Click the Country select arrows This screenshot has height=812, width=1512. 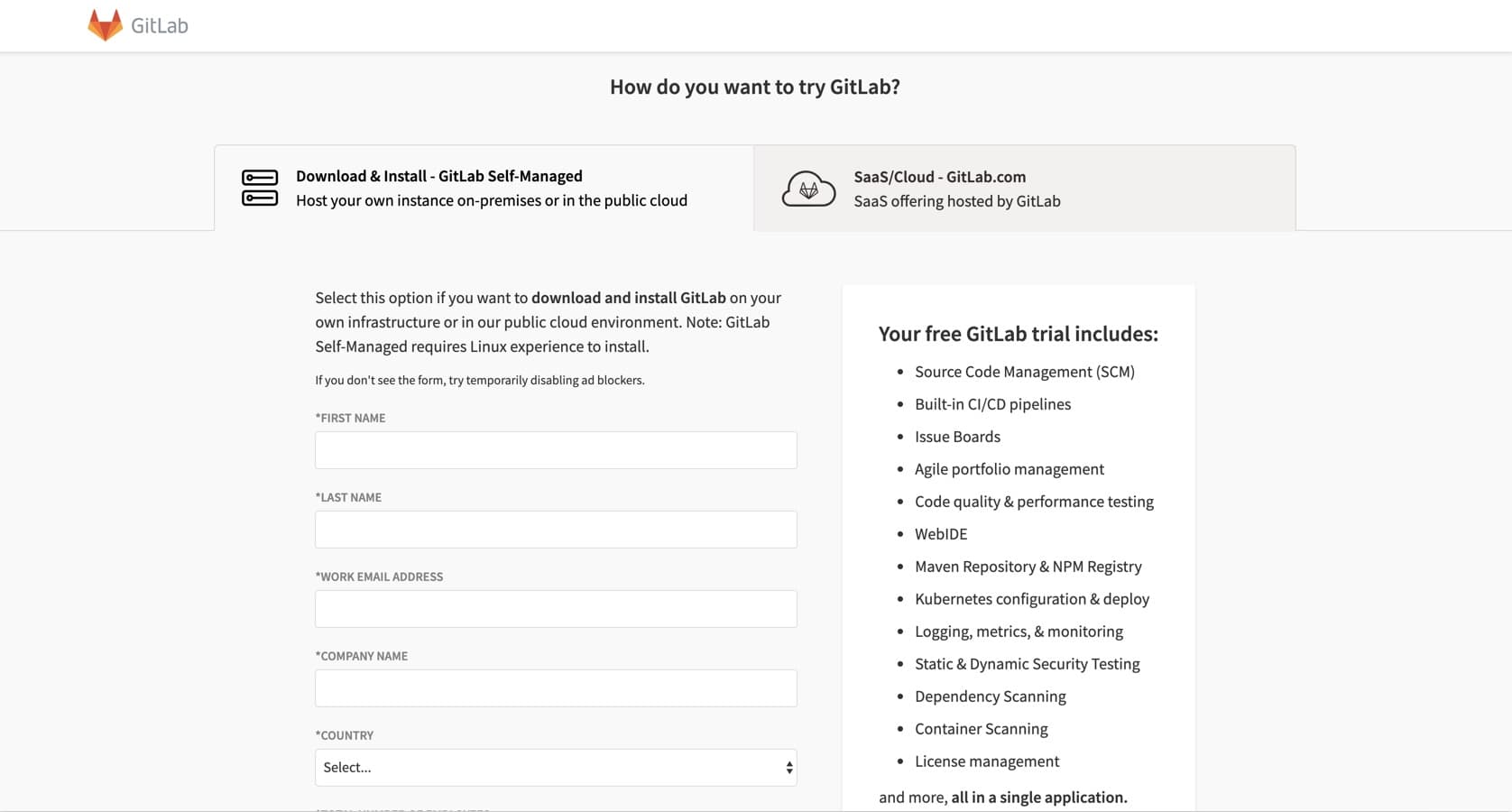[789, 768]
